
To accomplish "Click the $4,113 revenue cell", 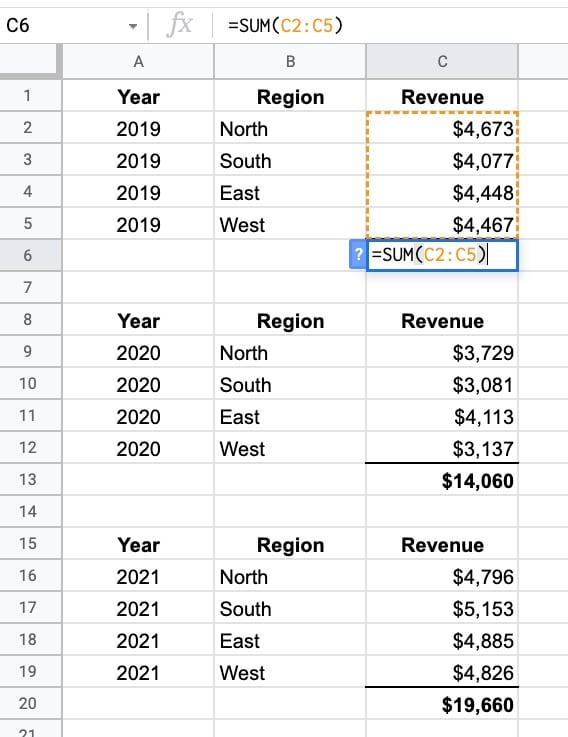I will click(x=442, y=416).
